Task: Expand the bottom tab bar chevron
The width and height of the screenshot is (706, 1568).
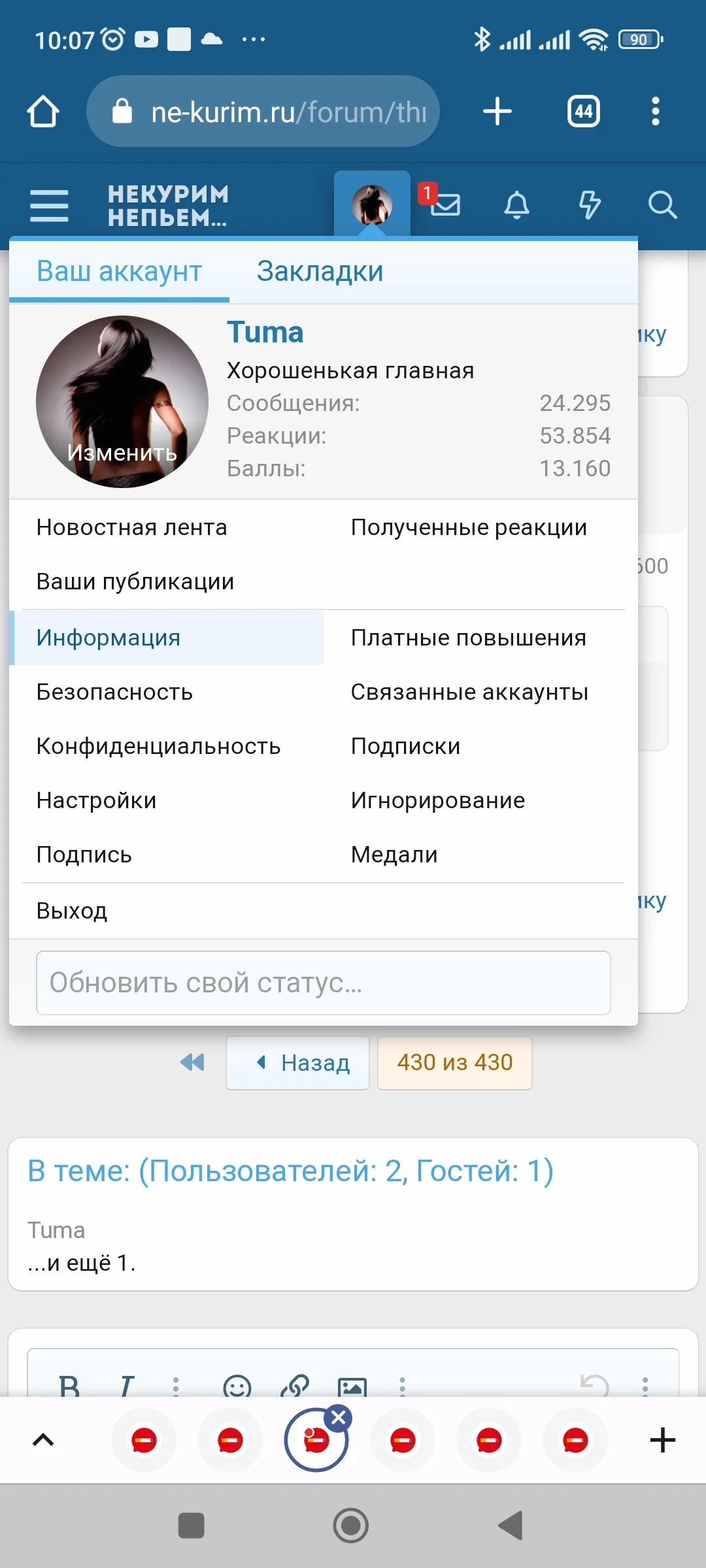Action: (x=43, y=1440)
